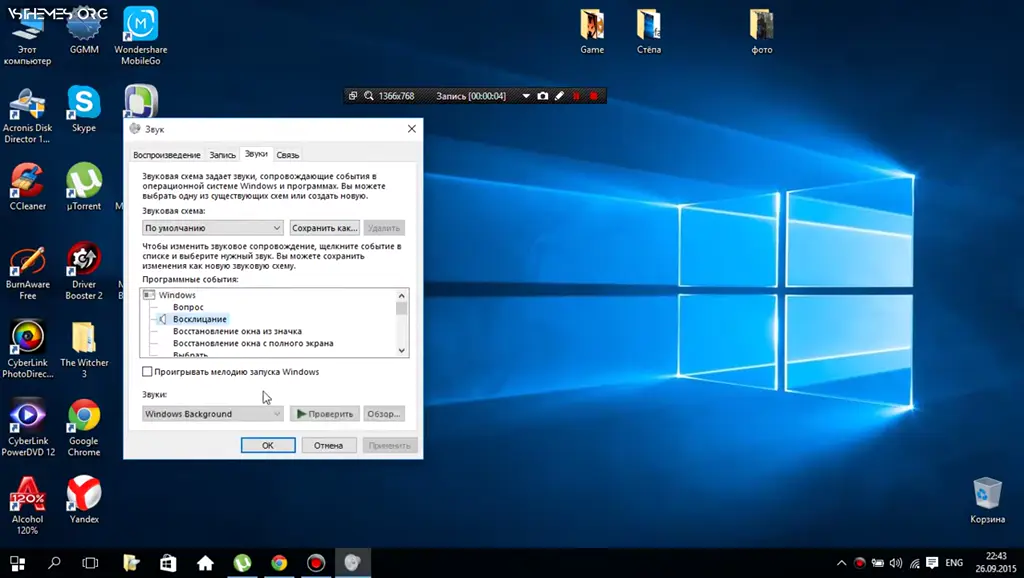Open the home icon app on taskbar
The height and width of the screenshot is (578, 1024).
coord(205,563)
